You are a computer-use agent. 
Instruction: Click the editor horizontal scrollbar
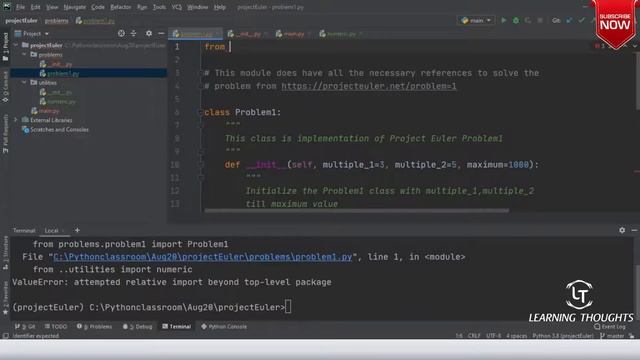click(357, 211)
